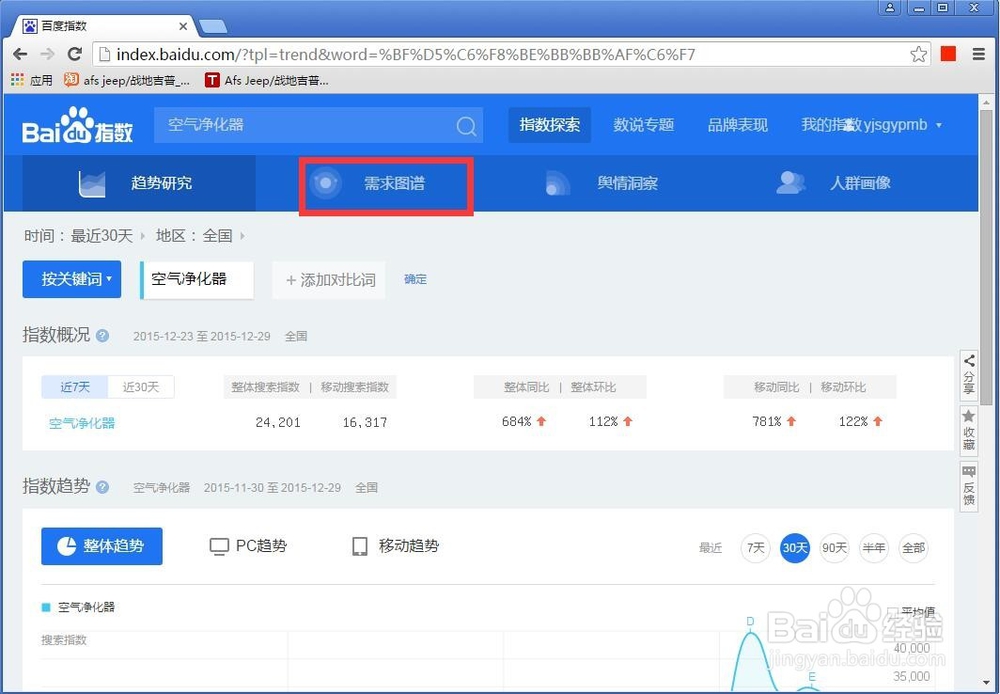The image size is (1000, 694).
Task: Select 指数探索 navigation item
Action: (550, 125)
